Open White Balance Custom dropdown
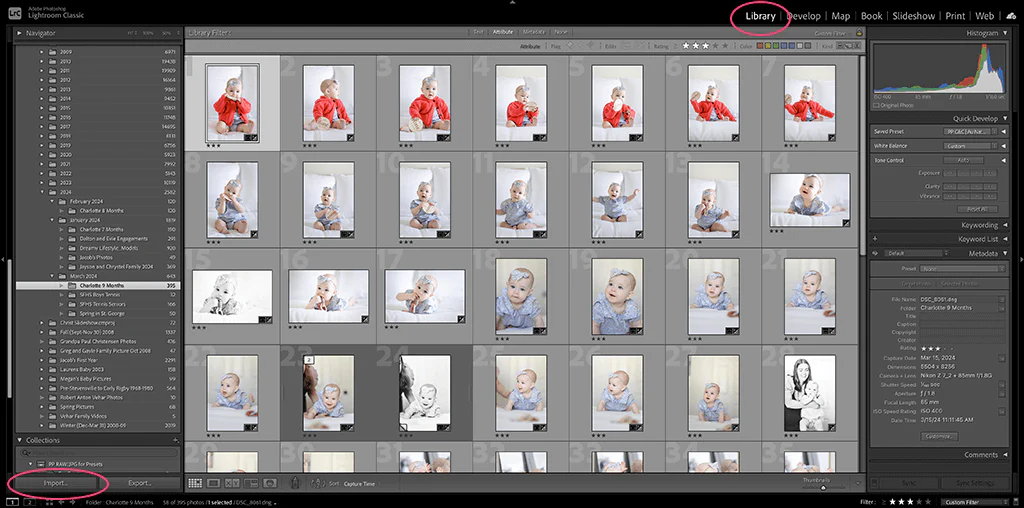 tap(968, 146)
